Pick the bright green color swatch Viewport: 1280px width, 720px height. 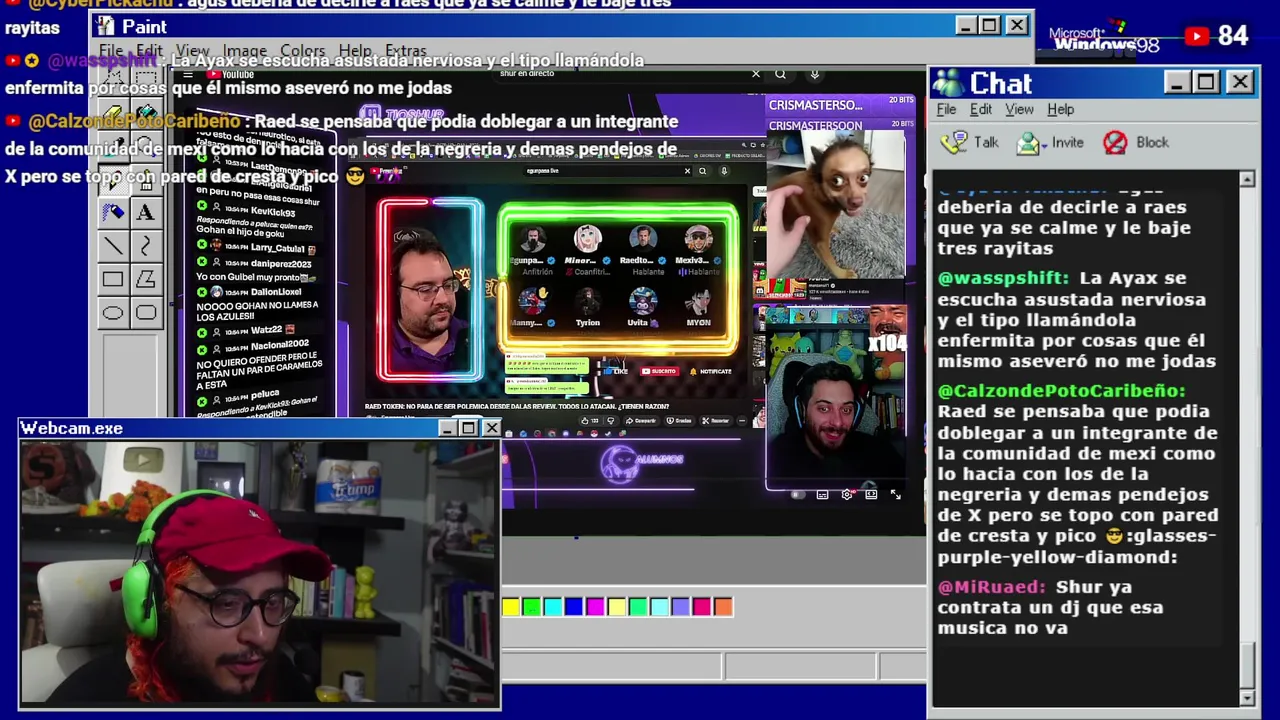(532, 607)
